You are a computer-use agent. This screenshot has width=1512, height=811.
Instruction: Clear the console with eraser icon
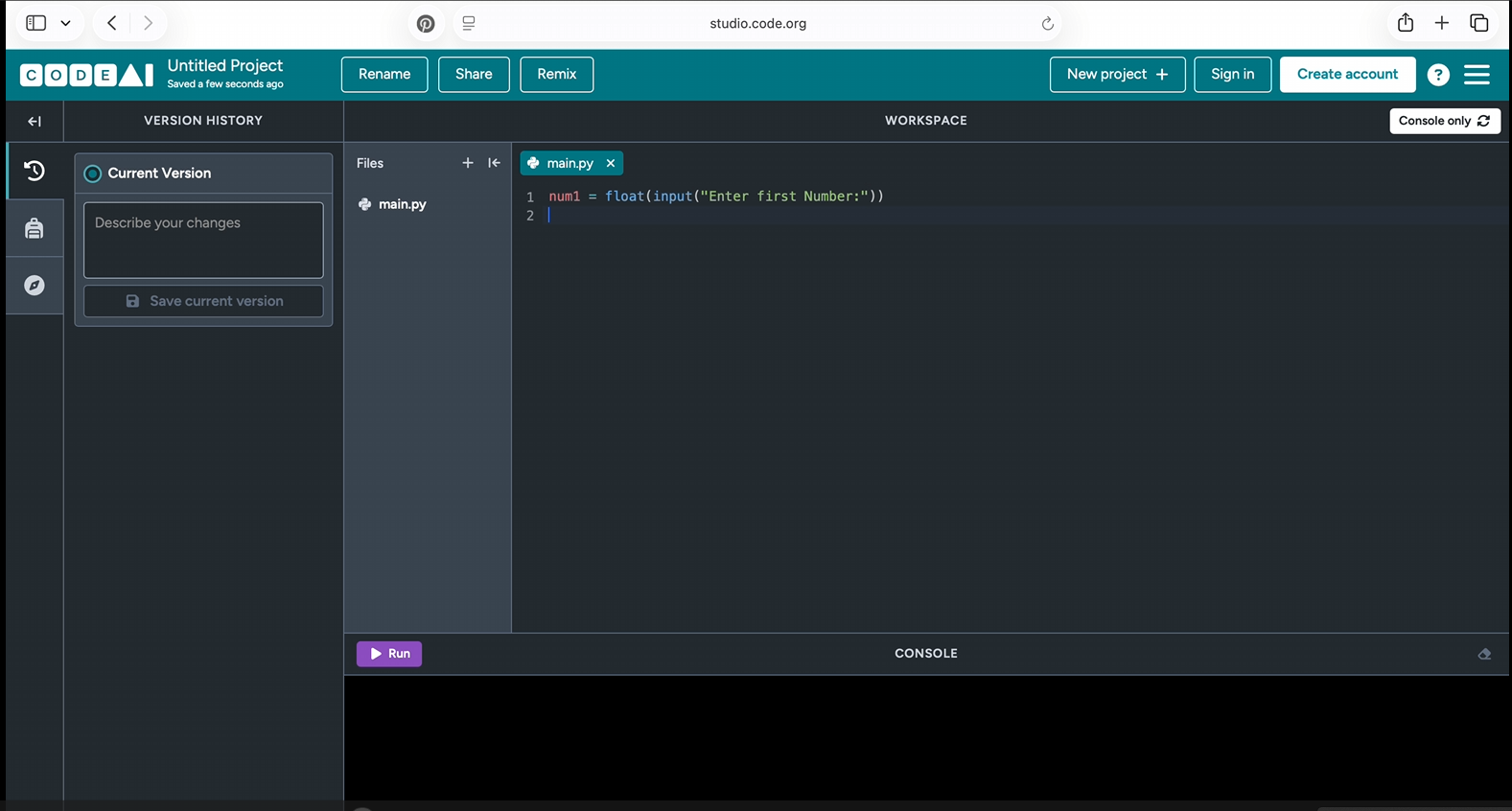coord(1484,654)
